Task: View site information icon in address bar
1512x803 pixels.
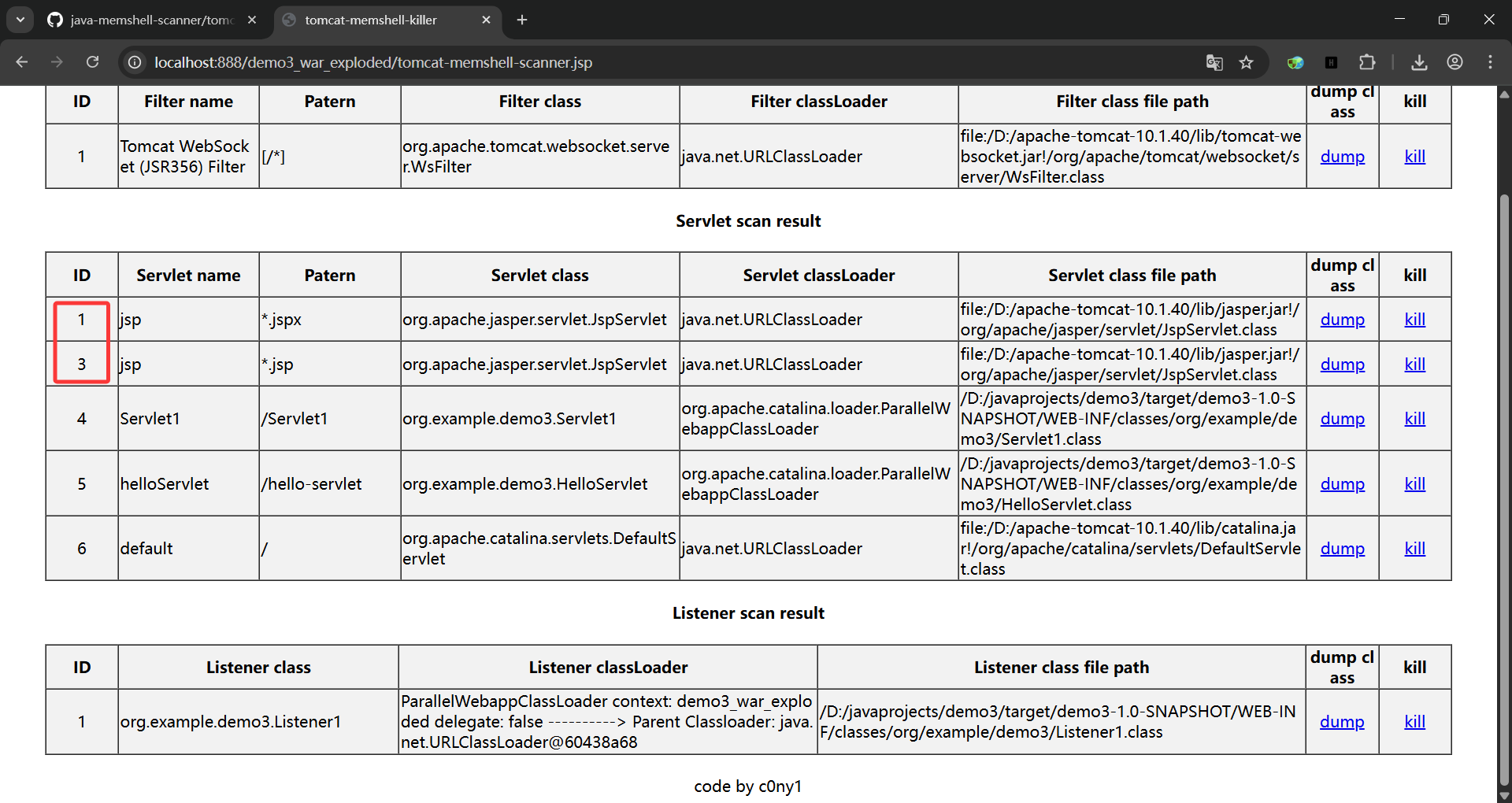Action: [135, 62]
